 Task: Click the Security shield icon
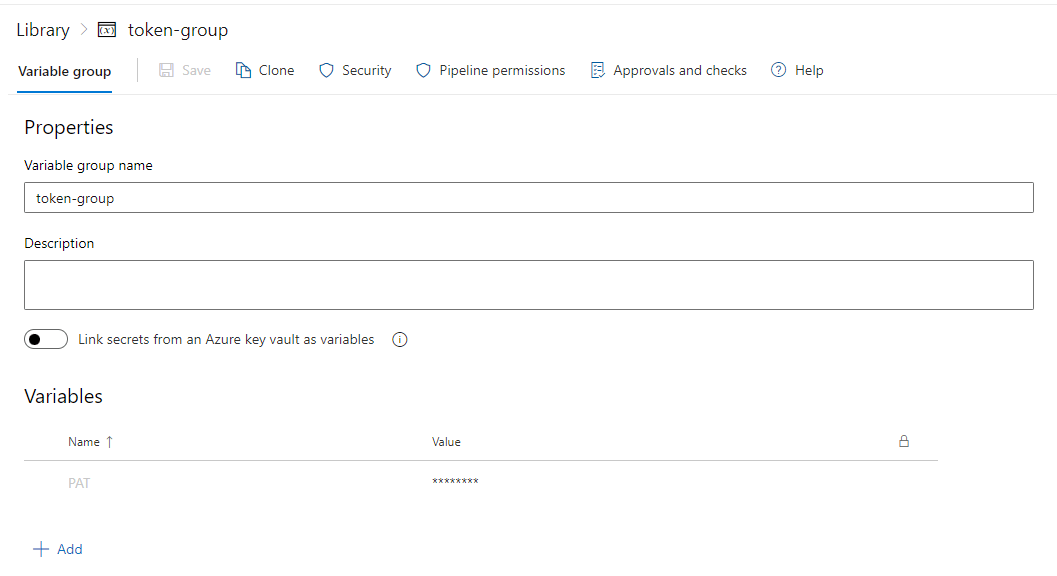coord(326,70)
